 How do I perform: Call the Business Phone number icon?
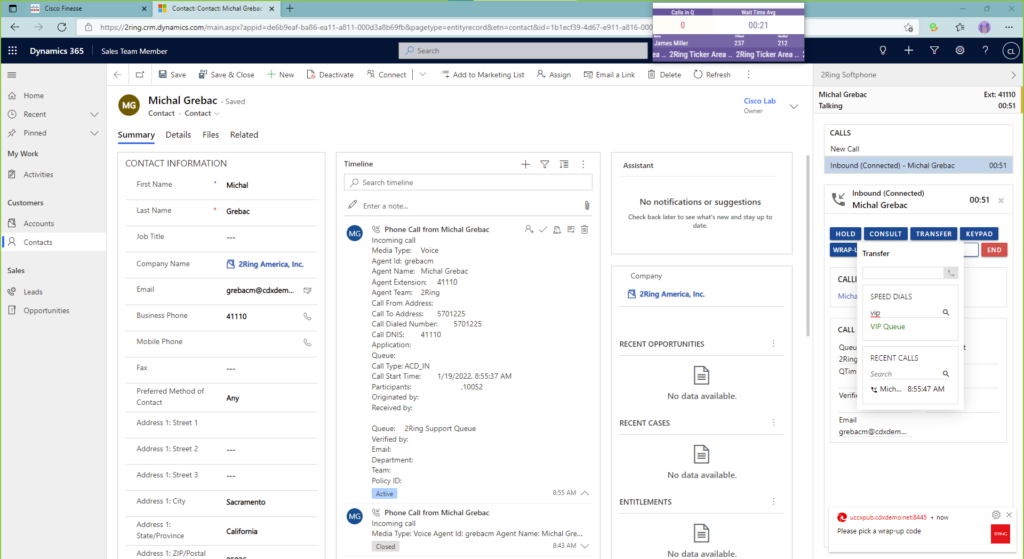tap(308, 316)
